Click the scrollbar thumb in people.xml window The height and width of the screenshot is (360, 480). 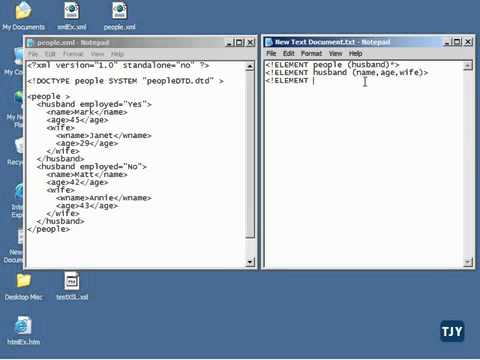click(250, 154)
